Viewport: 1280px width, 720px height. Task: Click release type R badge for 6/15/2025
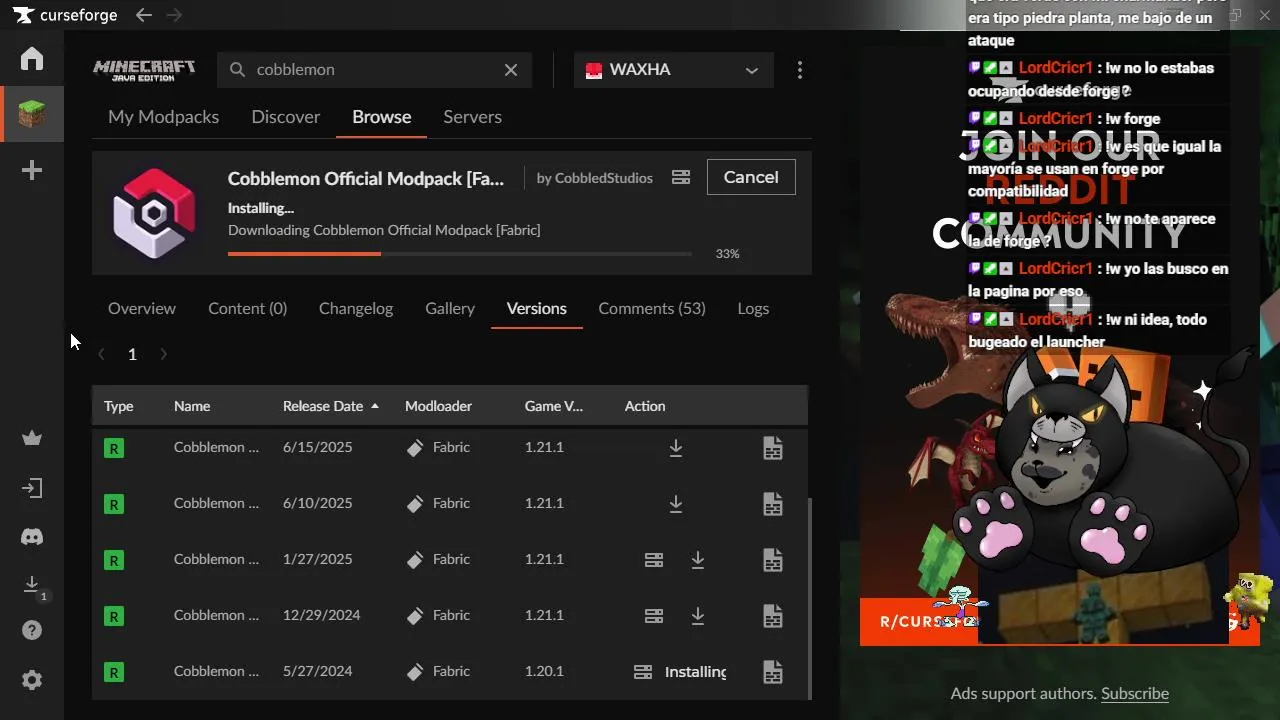coord(114,448)
